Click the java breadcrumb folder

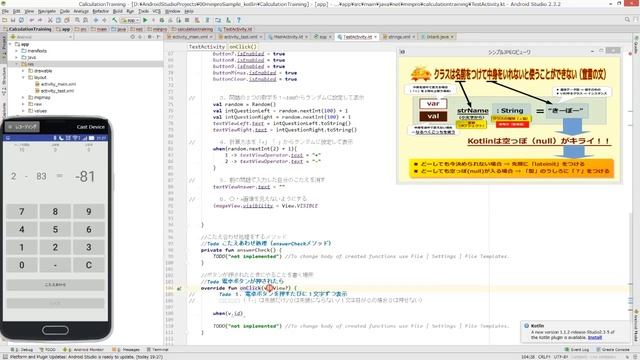coord(119,29)
